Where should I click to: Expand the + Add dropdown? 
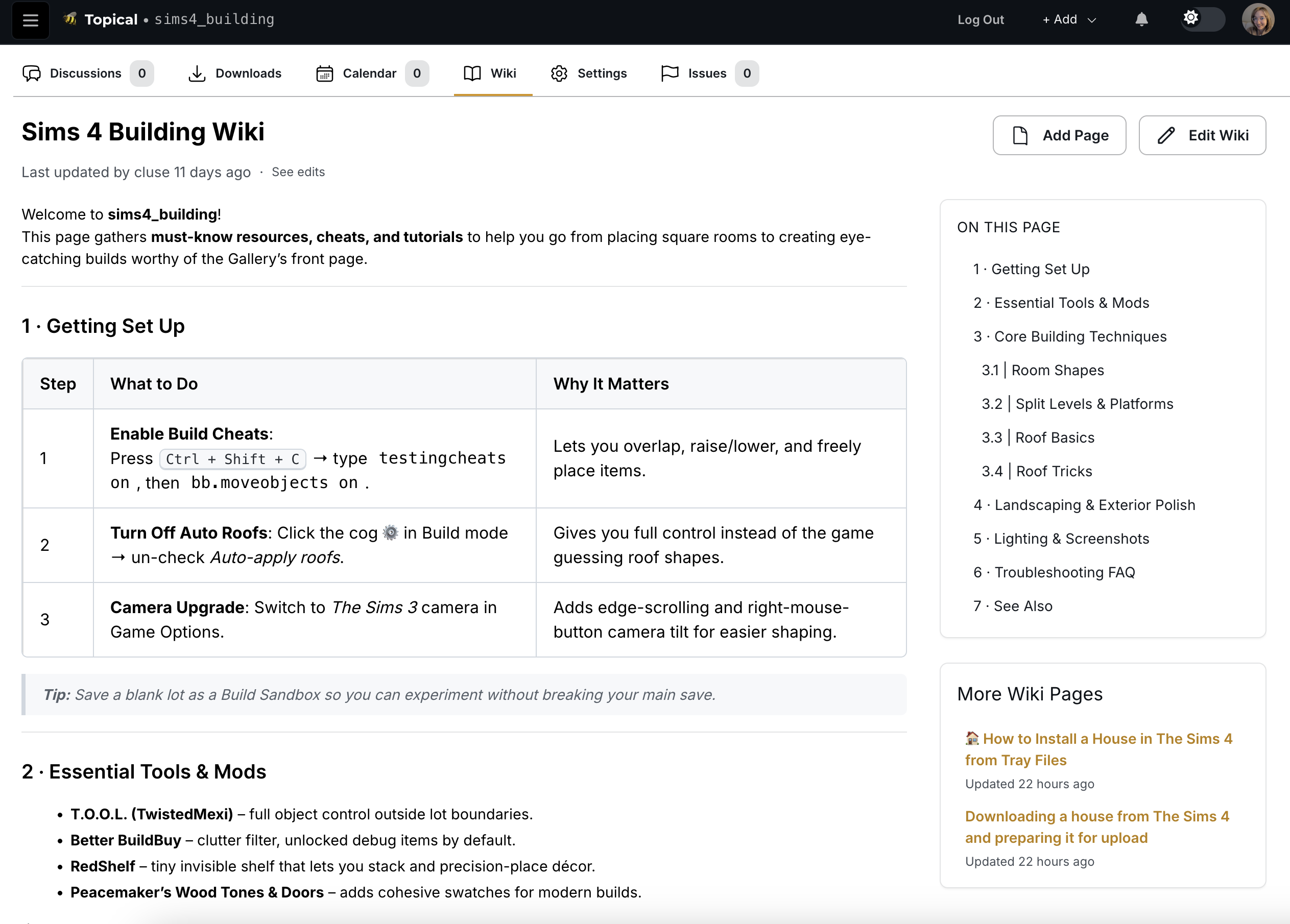pyautogui.click(x=1069, y=19)
